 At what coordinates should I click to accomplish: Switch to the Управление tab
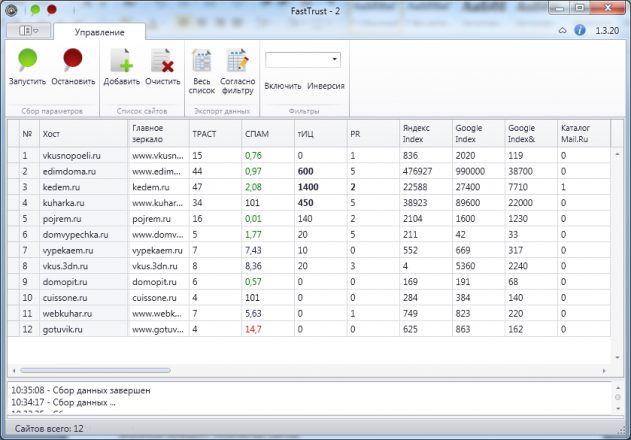click(x=99, y=32)
